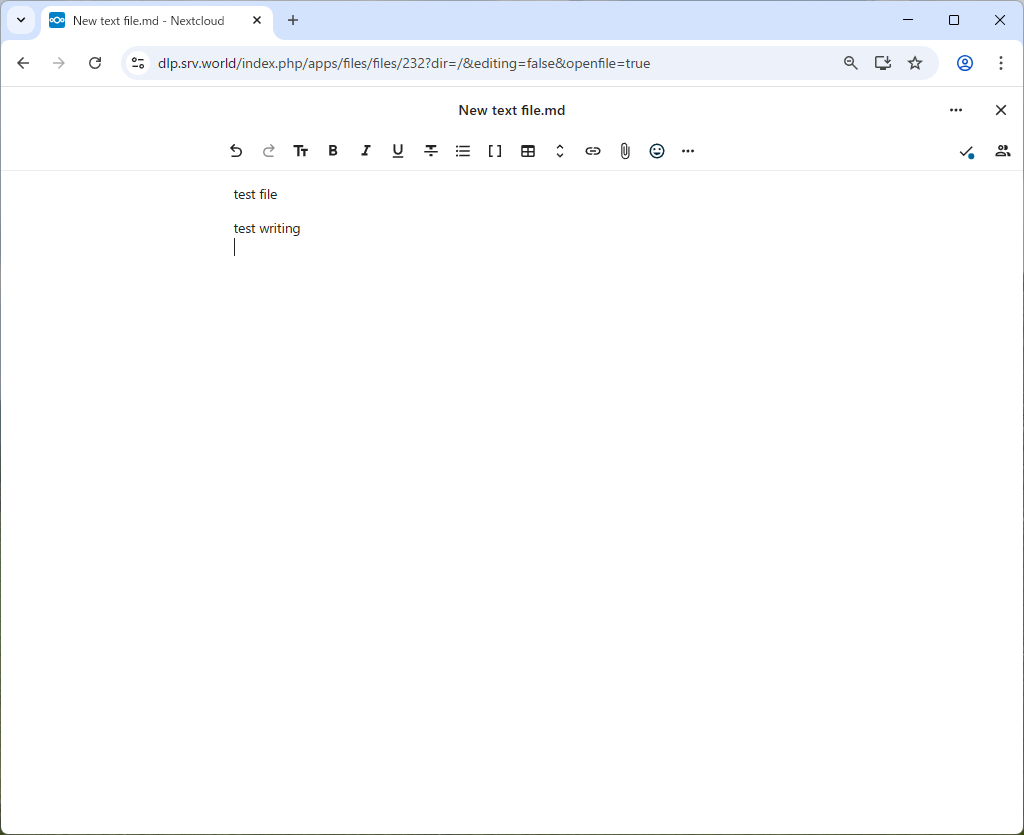
Task: Go forward in browser history
Action: click(x=59, y=63)
